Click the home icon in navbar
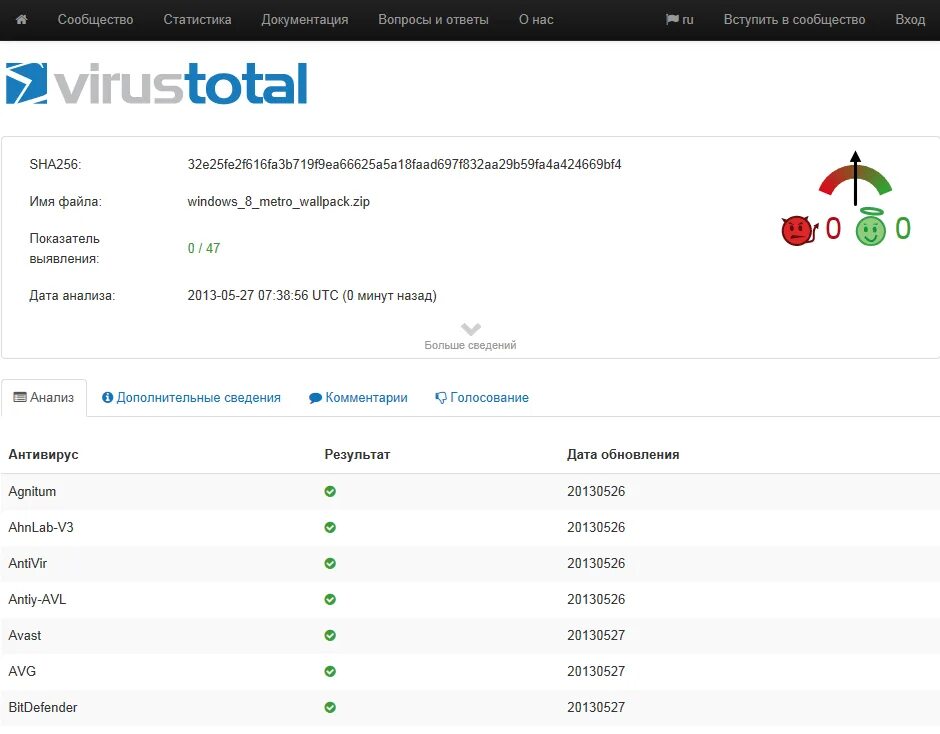940x734 pixels. pos(22,20)
